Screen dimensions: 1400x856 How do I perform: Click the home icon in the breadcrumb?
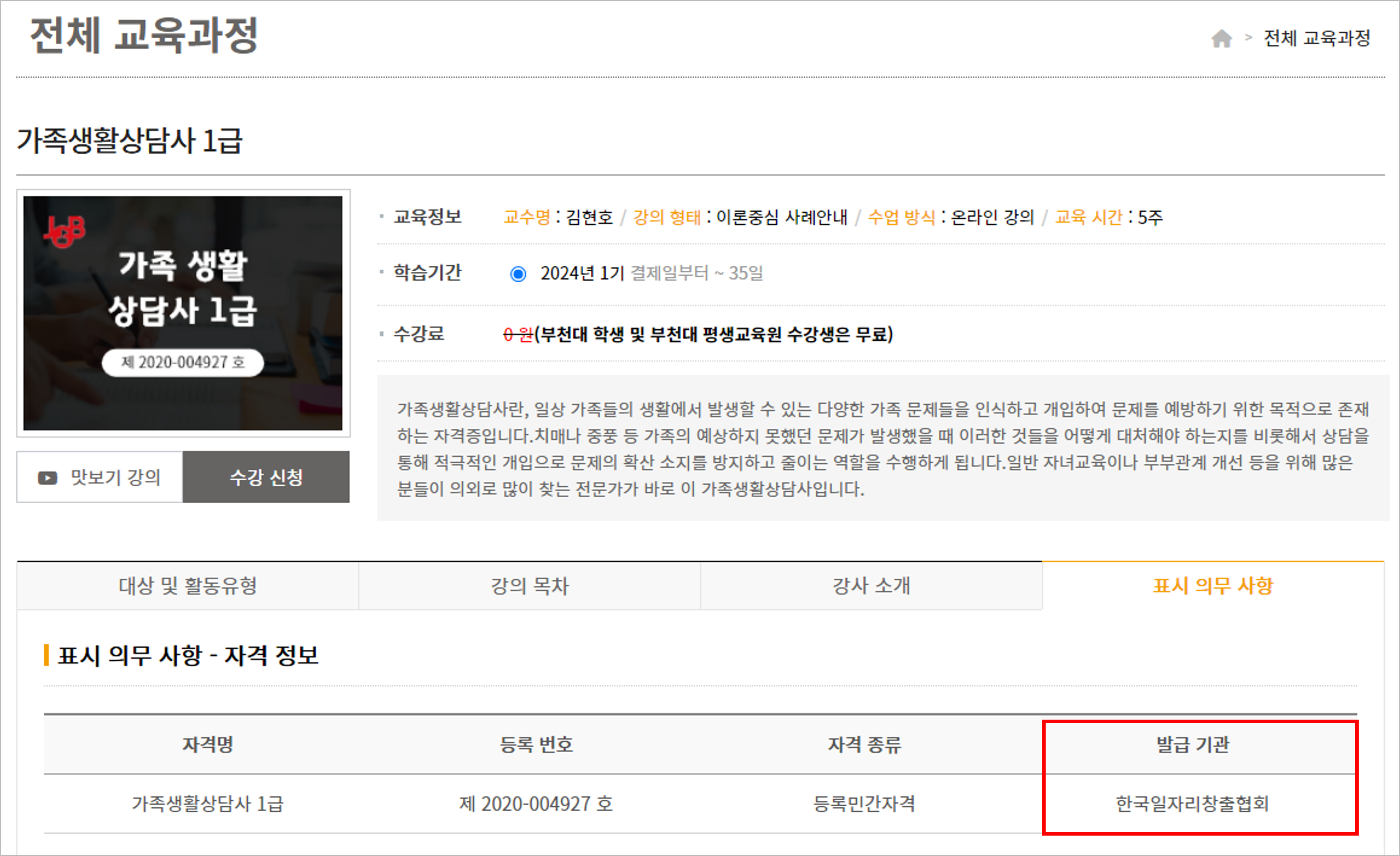(x=1221, y=39)
